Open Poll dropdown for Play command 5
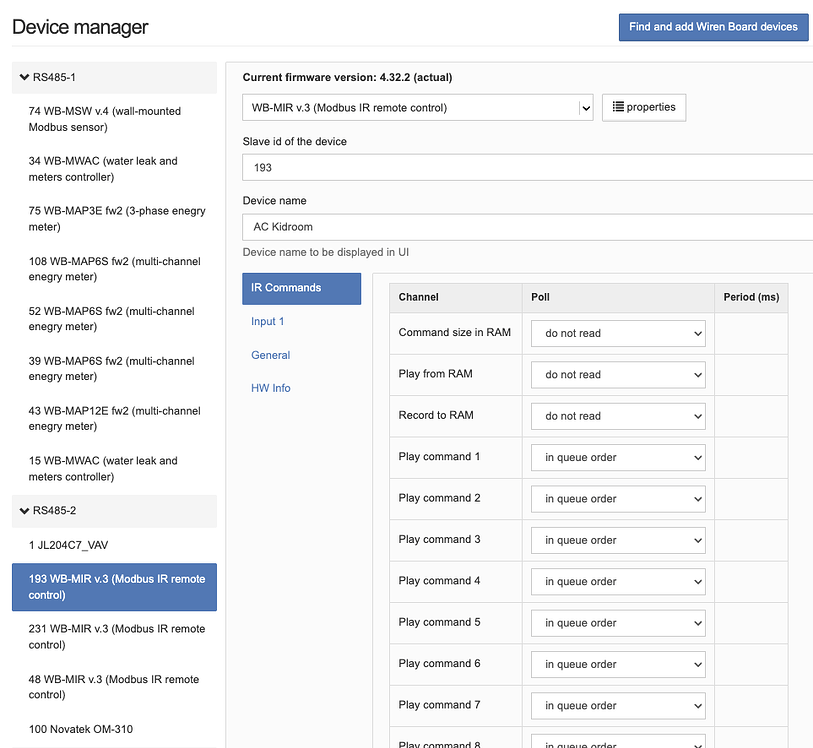Screen dimensions: 813x748 coord(617,623)
